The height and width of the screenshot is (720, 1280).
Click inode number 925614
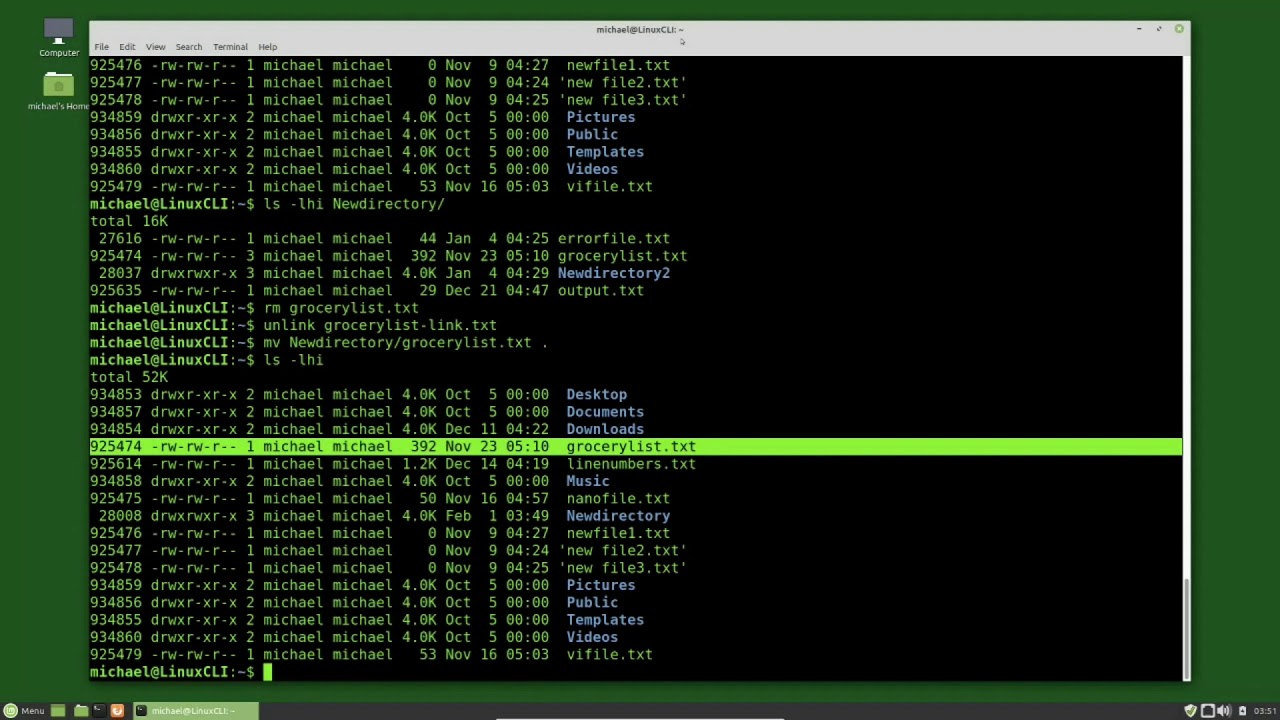[116, 464]
